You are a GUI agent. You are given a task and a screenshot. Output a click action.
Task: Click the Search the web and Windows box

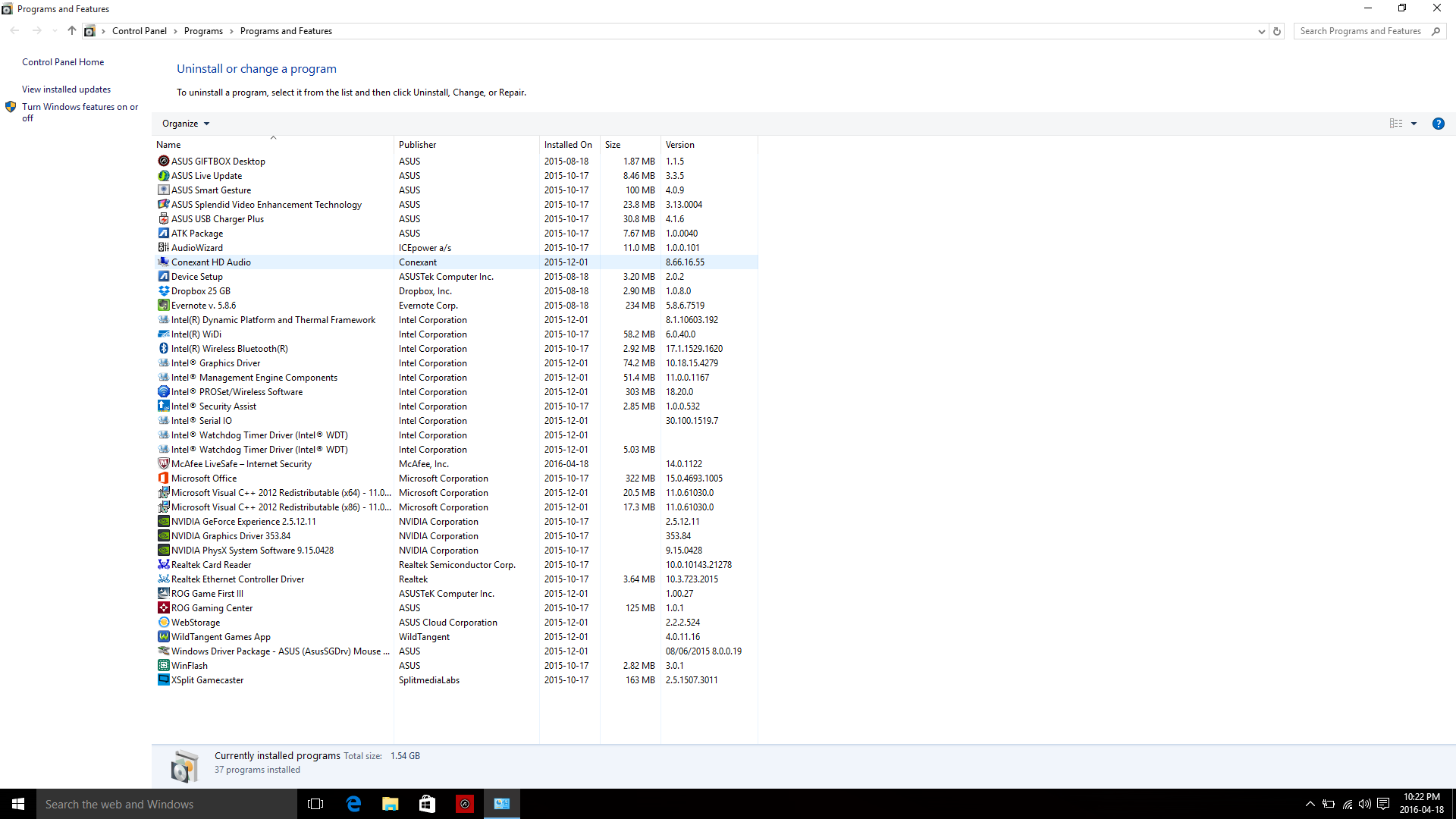click(167, 804)
